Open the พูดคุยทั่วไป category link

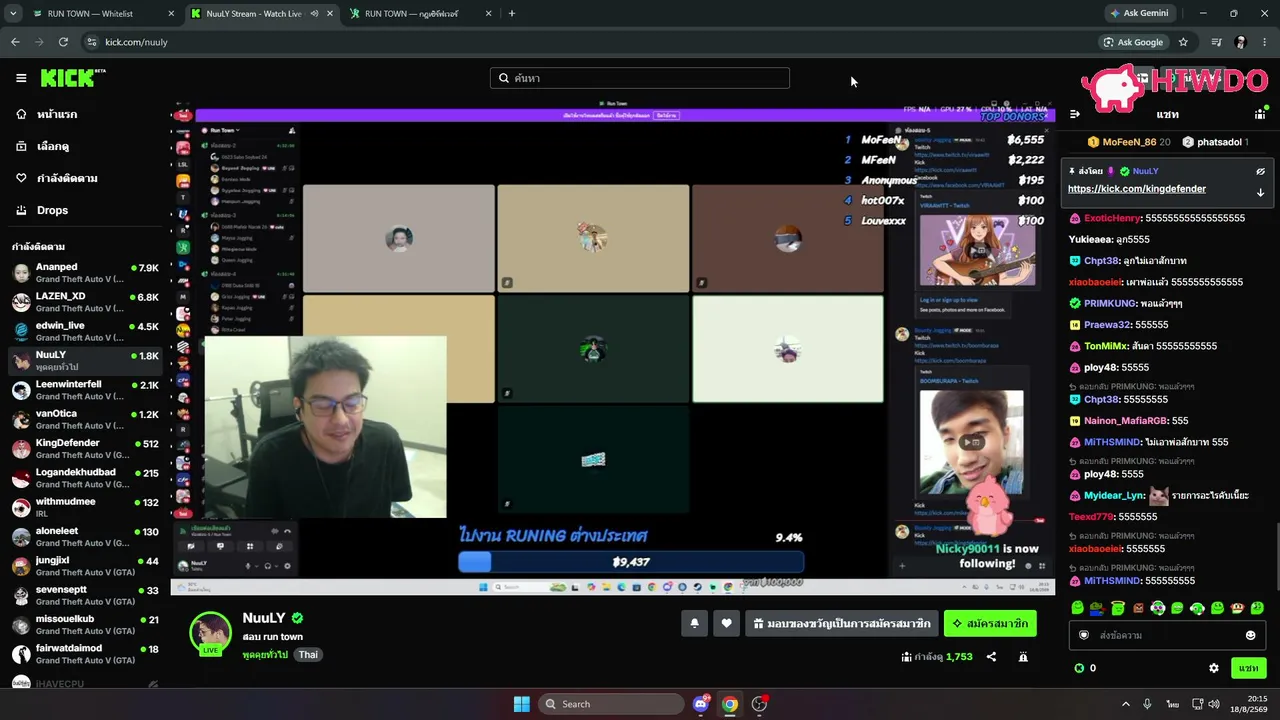point(265,655)
